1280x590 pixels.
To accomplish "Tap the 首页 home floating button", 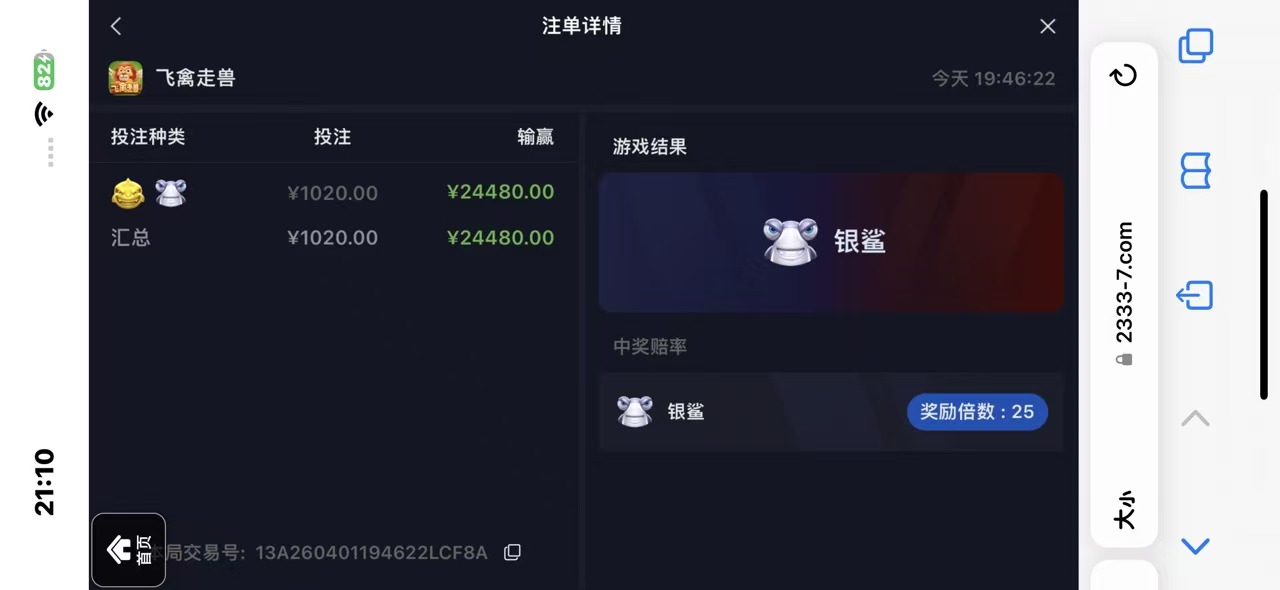I will (128, 549).
